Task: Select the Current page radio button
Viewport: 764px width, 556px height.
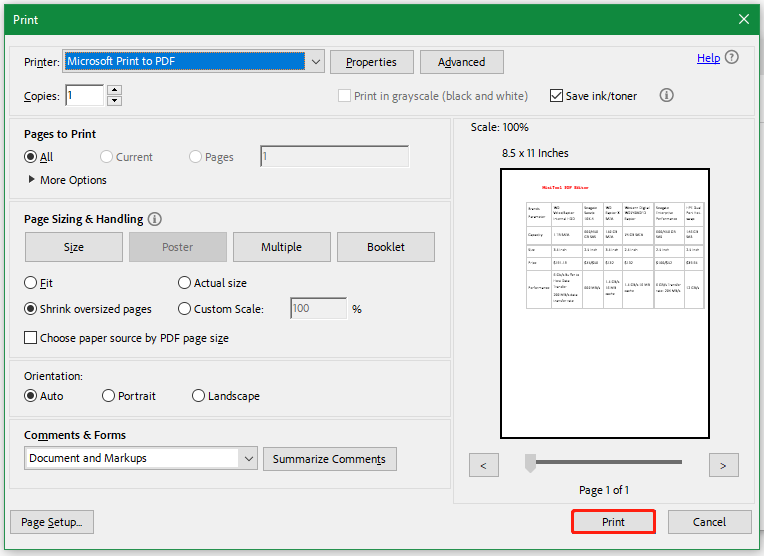Action: (x=106, y=156)
